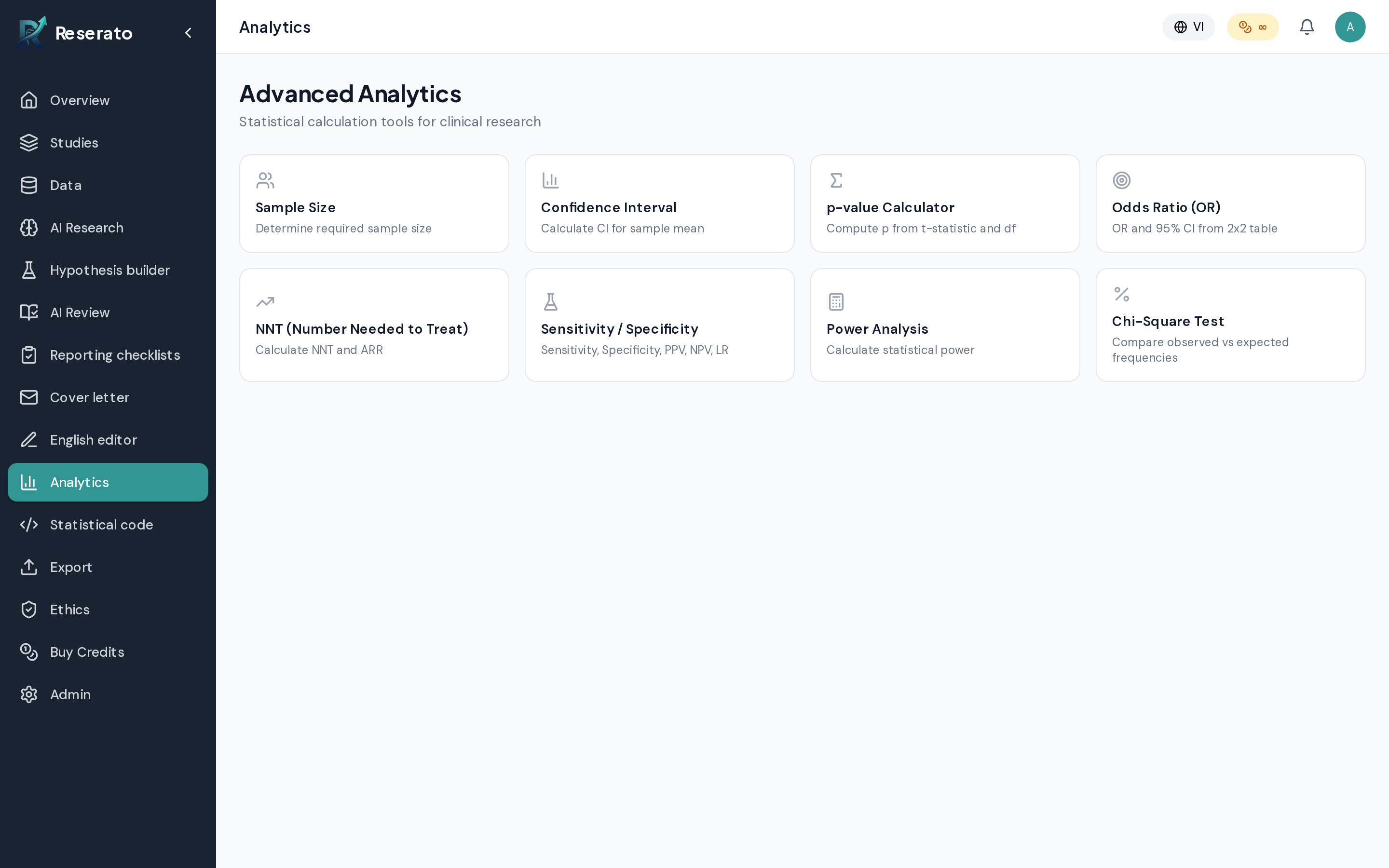Open Data menu item

[108, 186]
